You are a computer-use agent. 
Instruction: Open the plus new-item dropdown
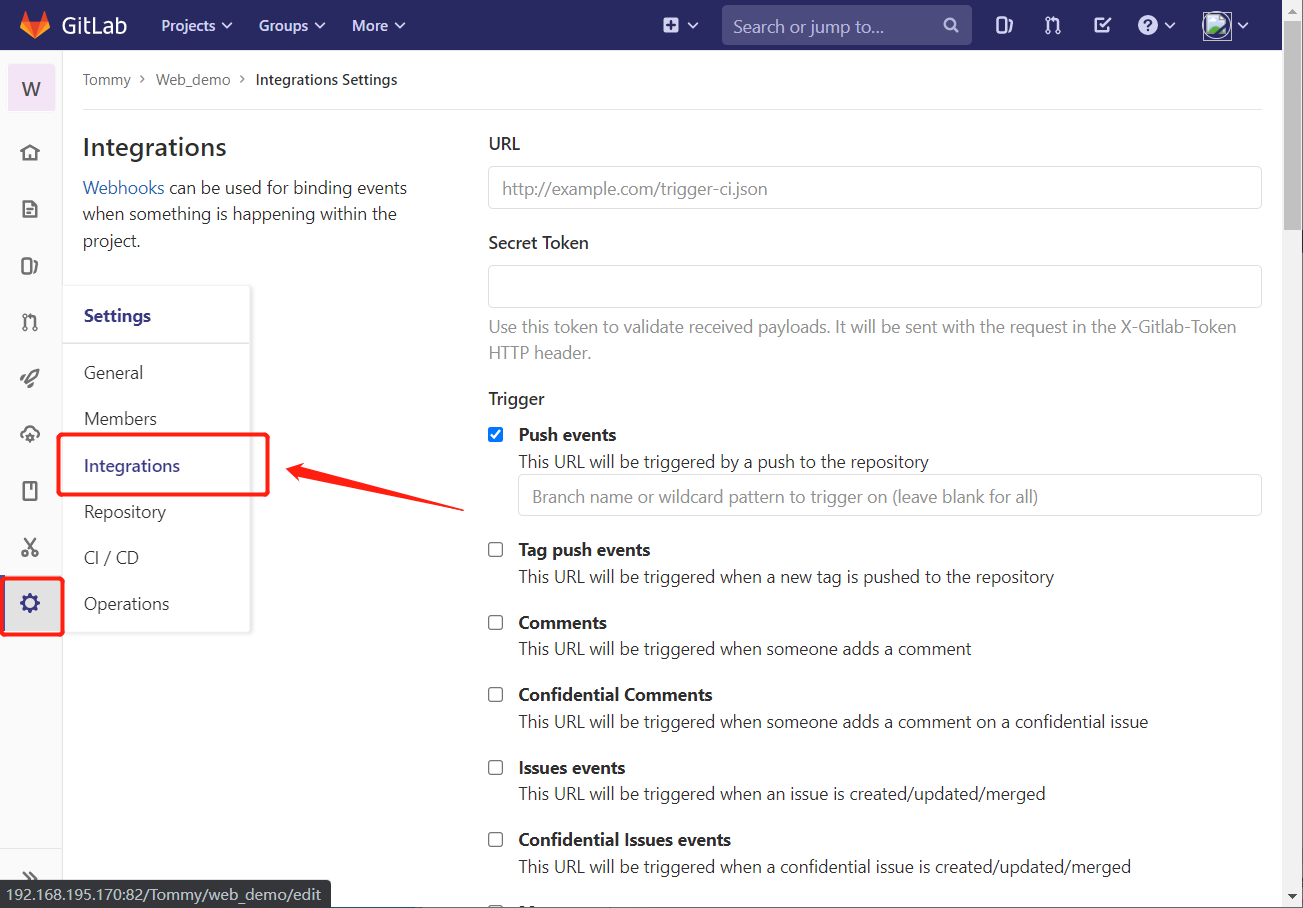coord(680,26)
